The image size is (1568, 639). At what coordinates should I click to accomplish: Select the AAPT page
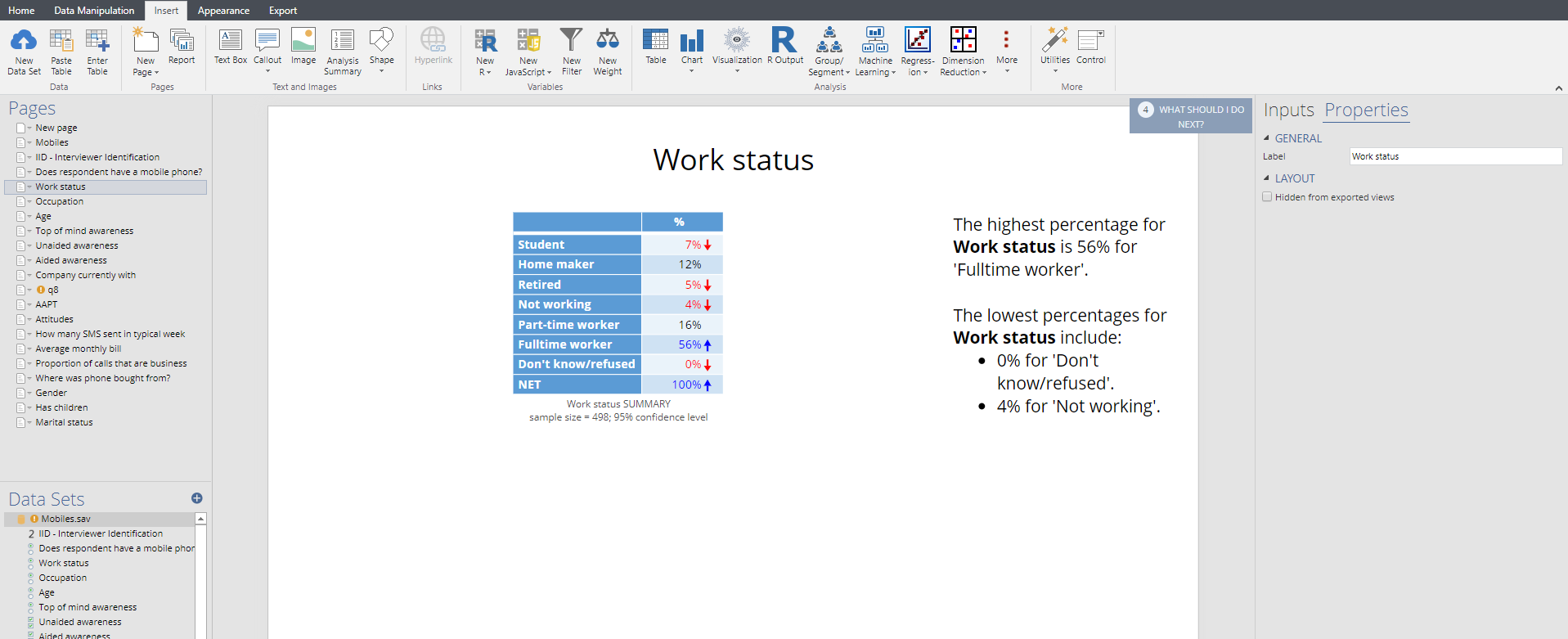(x=46, y=304)
